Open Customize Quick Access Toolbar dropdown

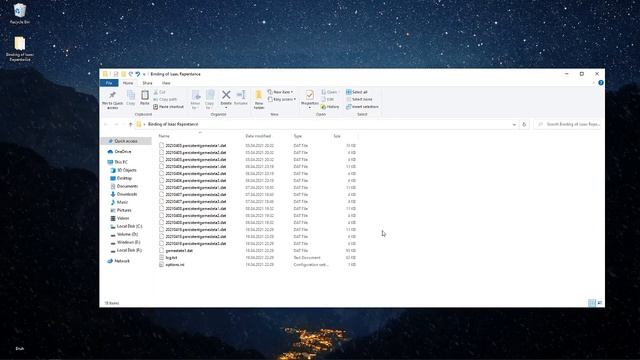point(144,74)
